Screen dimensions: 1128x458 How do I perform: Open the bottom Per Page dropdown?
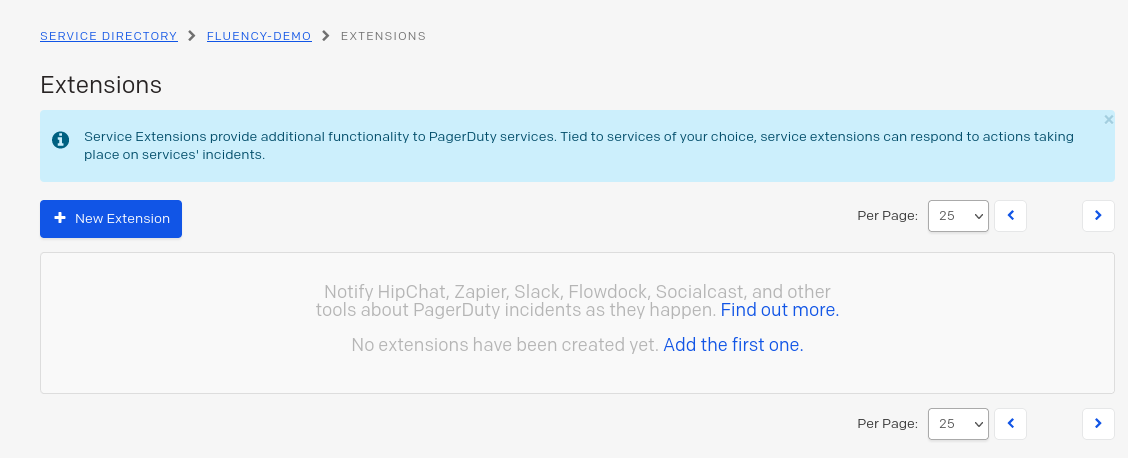(958, 424)
